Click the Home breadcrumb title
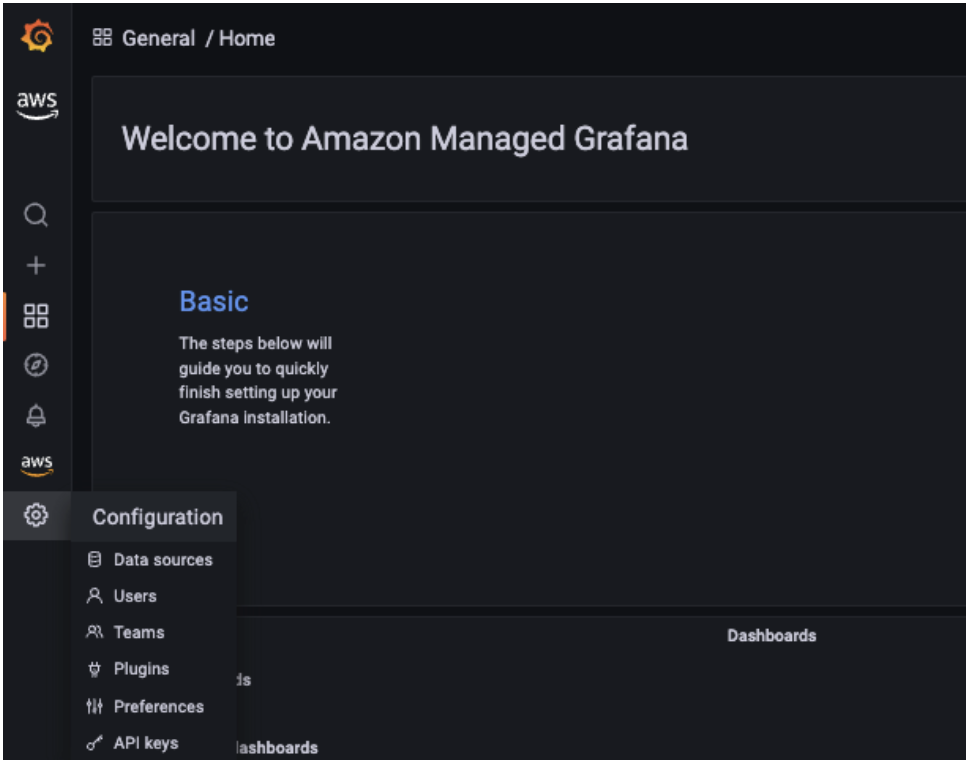 point(247,38)
